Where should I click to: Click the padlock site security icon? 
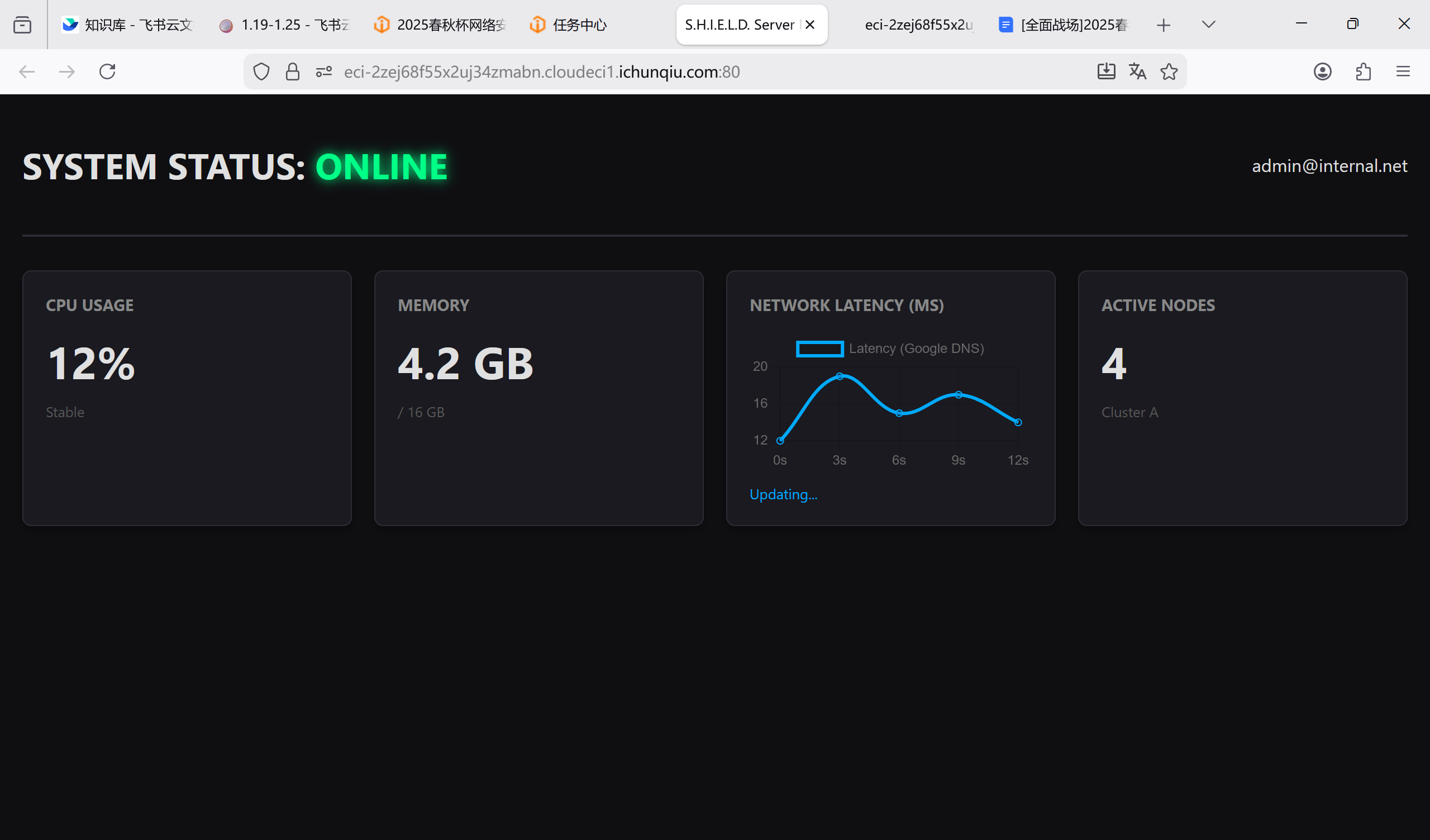coord(292,71)
